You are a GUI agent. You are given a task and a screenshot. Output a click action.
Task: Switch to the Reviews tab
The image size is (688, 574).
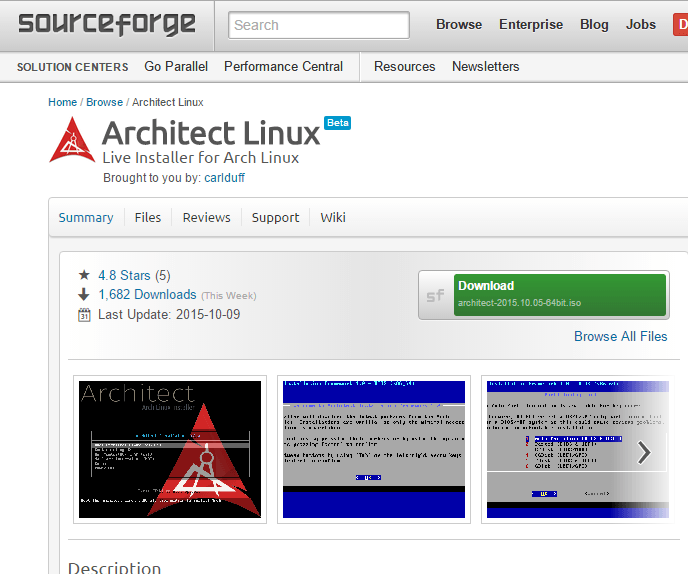207,218
